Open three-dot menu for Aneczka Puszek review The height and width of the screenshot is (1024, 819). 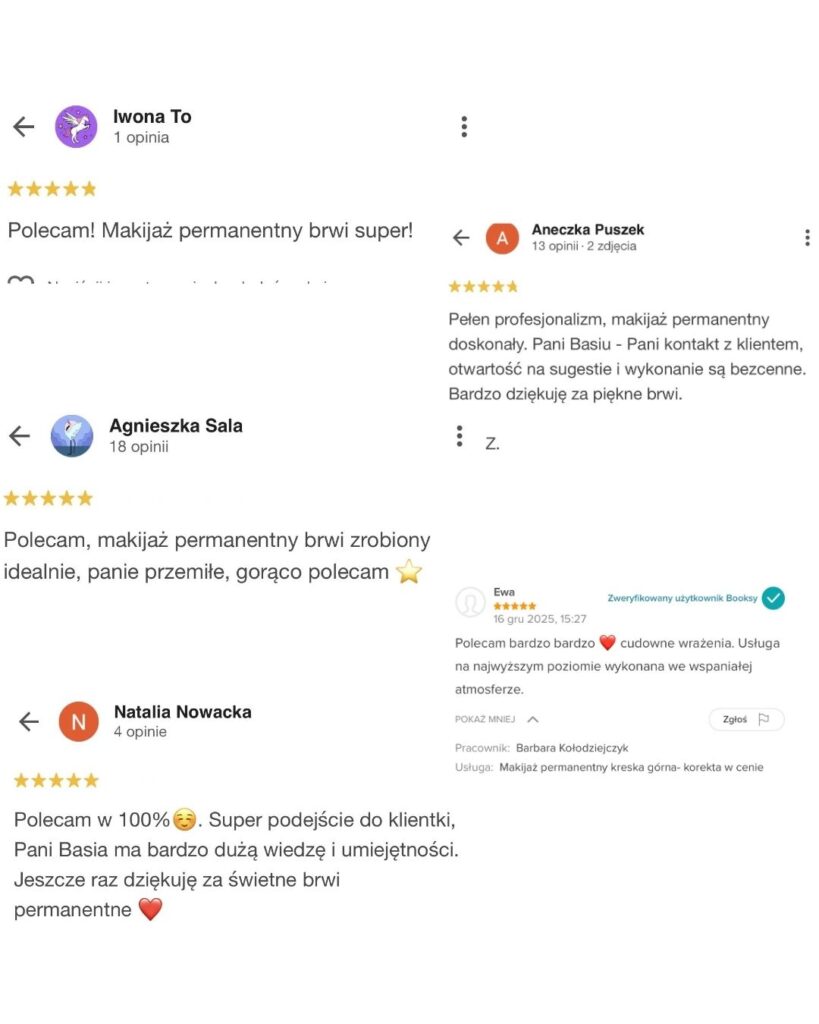click(x=807, y=238)
